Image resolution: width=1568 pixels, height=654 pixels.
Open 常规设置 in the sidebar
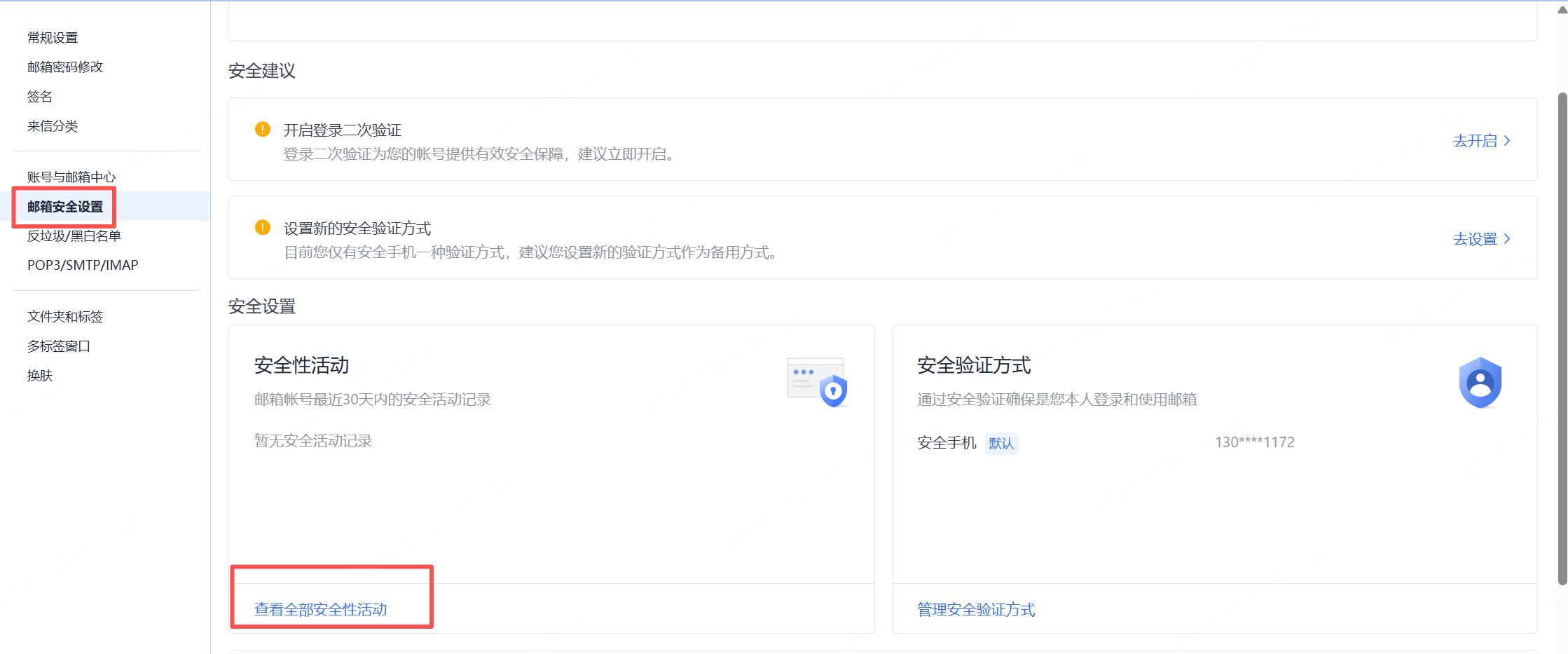click(53, 38)
